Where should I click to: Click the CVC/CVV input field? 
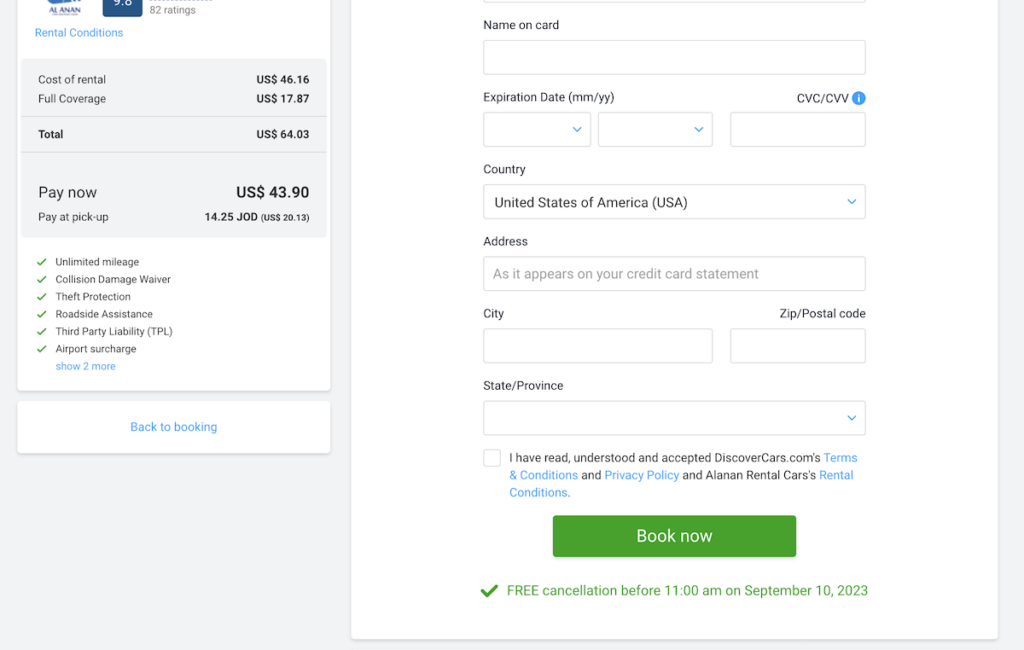(x=797, y=129)
